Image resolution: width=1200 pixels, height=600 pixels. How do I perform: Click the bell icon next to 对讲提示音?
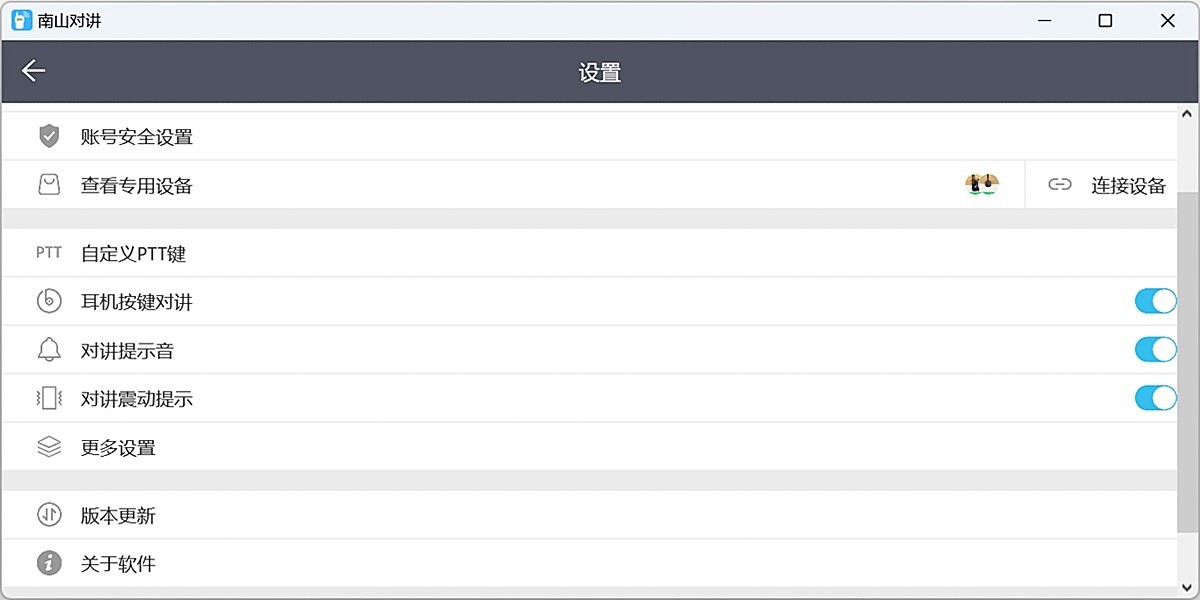tap(48, 350)
